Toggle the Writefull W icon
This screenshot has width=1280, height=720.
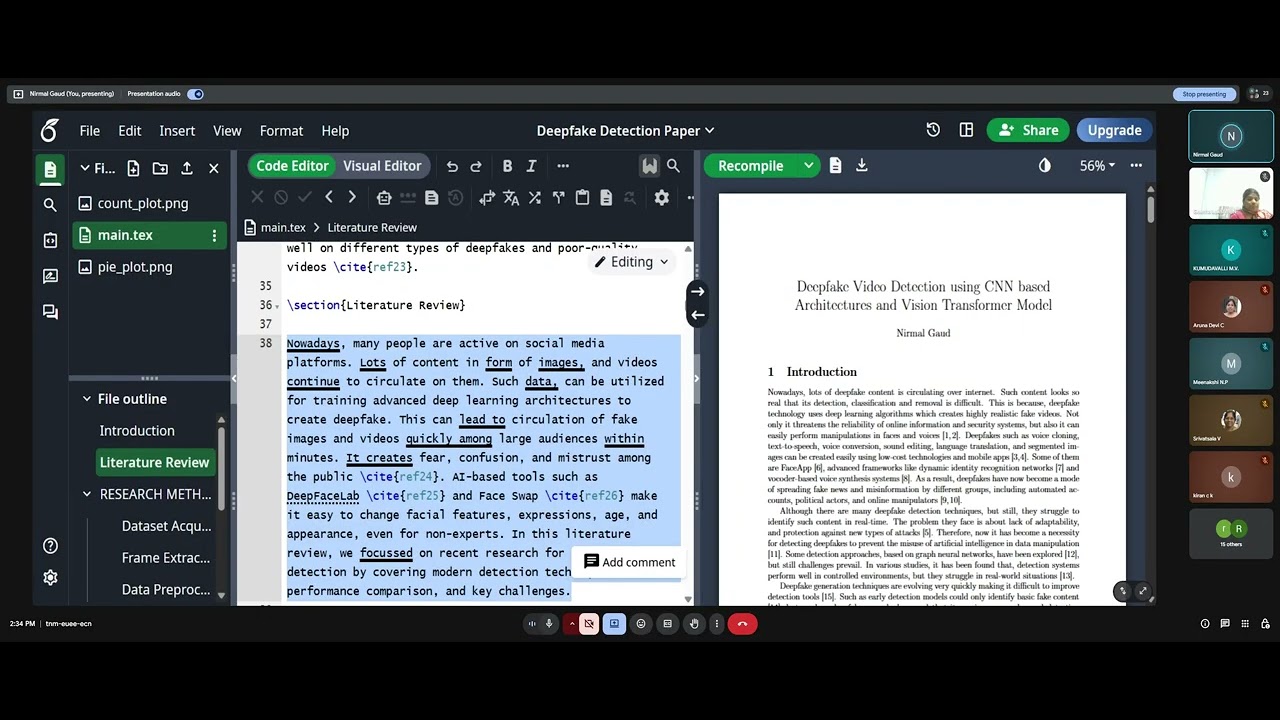tap(650, 166)
